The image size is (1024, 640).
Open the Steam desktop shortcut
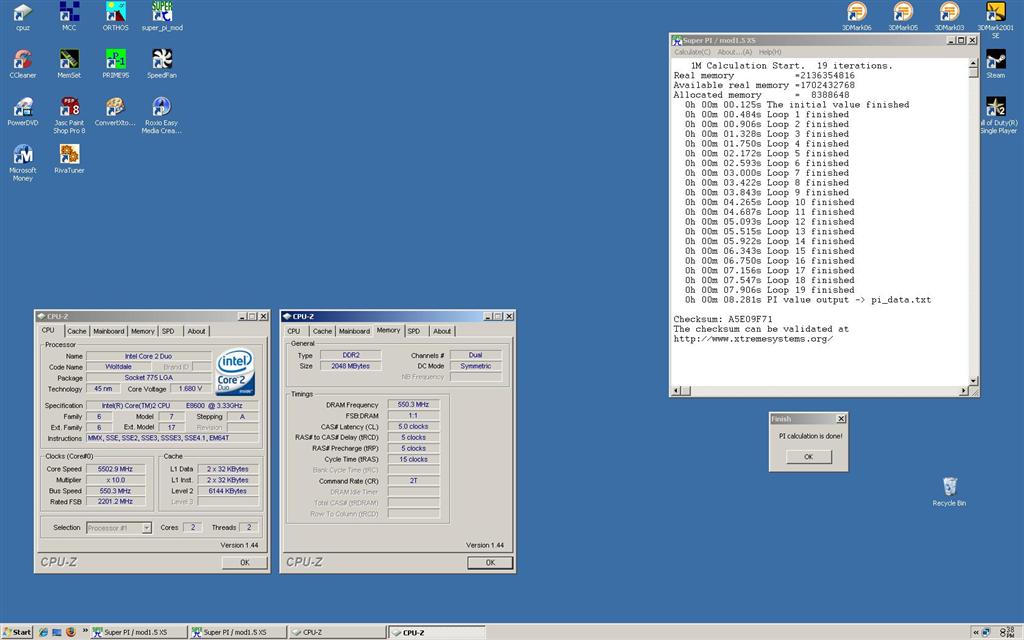[x=996, y=63]
